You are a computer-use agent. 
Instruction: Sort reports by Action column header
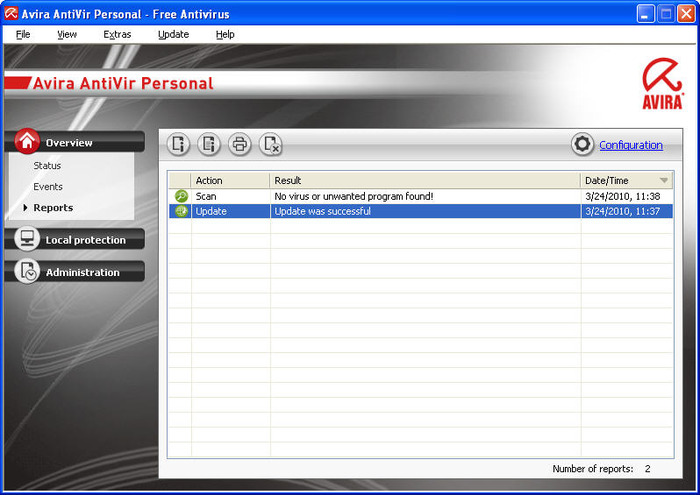tap(230, 180)
